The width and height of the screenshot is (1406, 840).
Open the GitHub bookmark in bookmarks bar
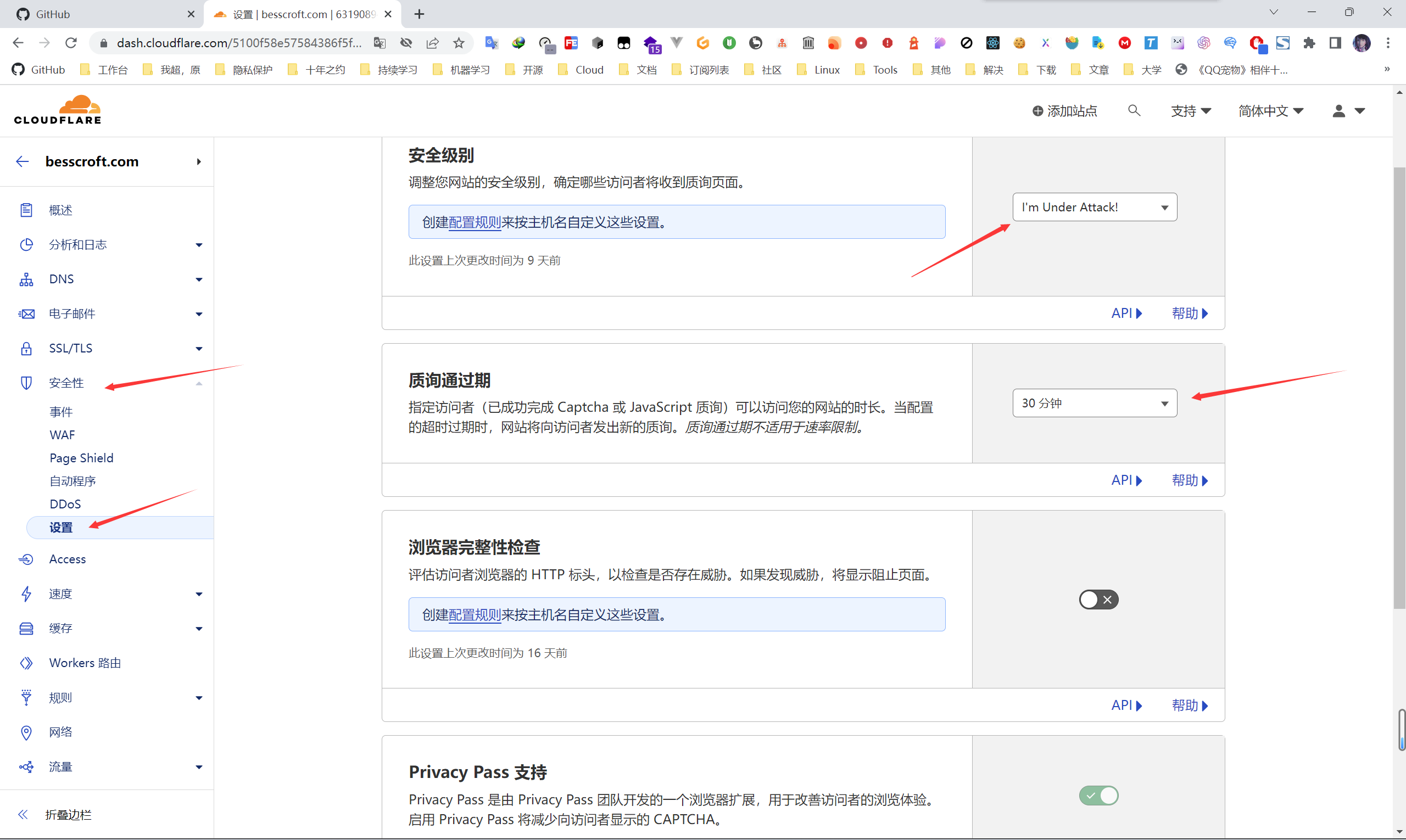[x=38, y=70]
